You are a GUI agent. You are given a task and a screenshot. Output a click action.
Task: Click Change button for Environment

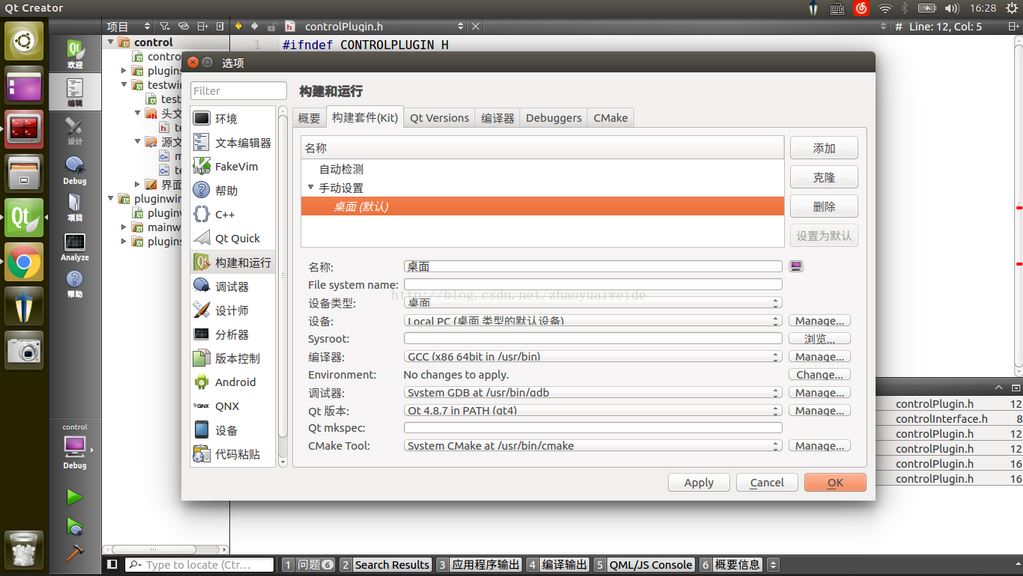click(x=819, y=374)
